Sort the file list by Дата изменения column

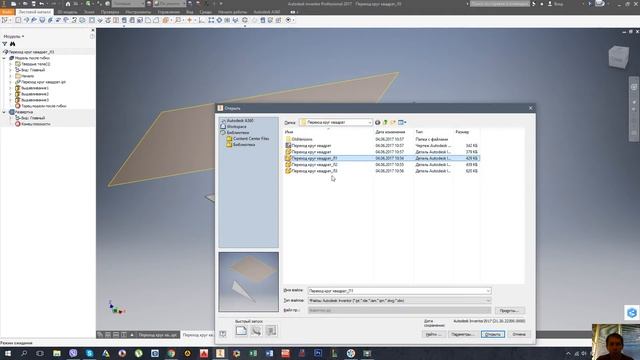390,132
